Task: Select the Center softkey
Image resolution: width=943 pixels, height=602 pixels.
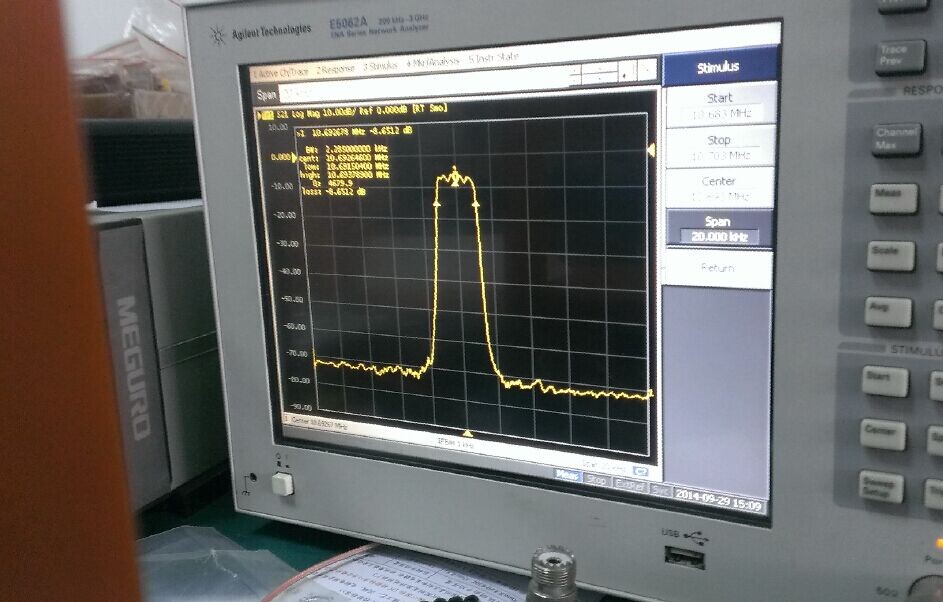Action: click(719, 188)
